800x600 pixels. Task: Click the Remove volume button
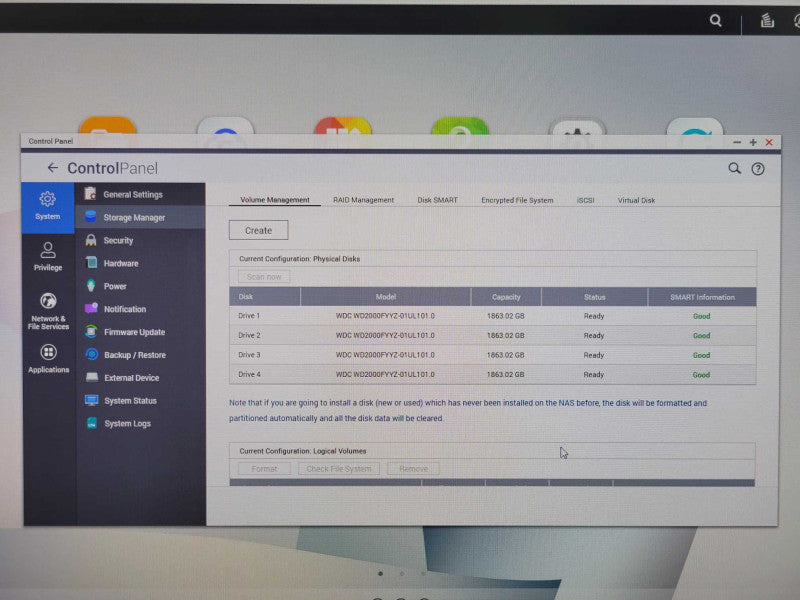click(413, 468)
